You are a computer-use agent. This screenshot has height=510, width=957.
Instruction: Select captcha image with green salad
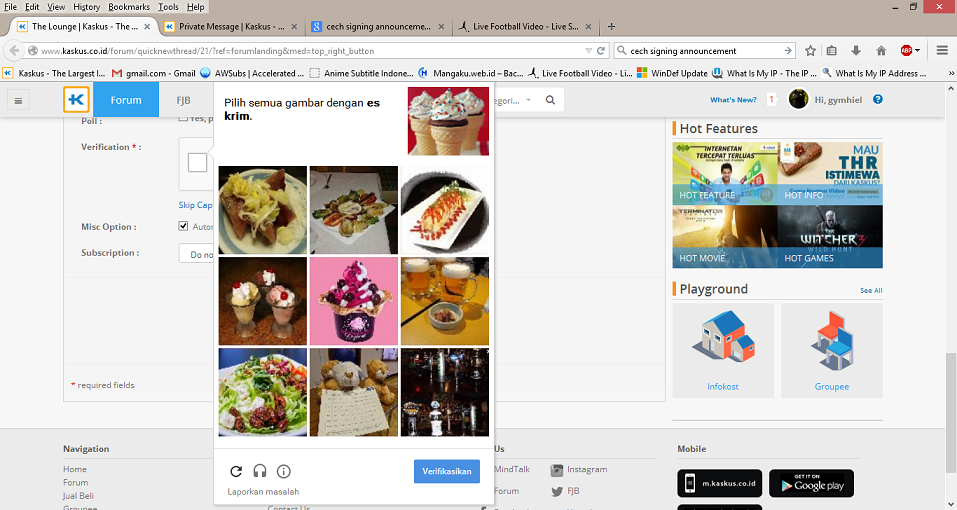[x=263, y=392]
